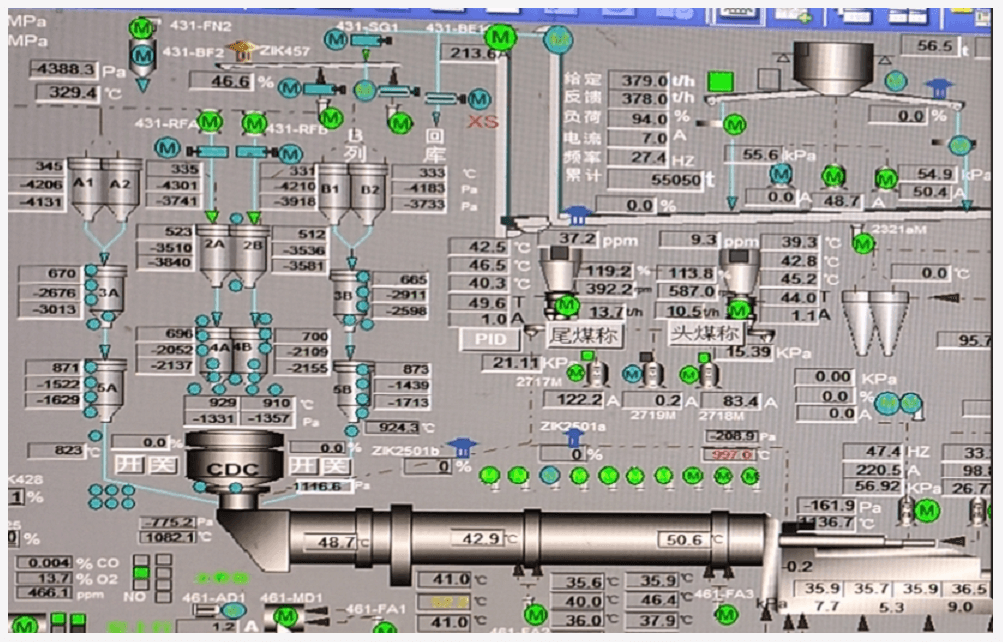Click the 2321aM motor symbol
Screen dimensions: 1003x642
(861, 241)
